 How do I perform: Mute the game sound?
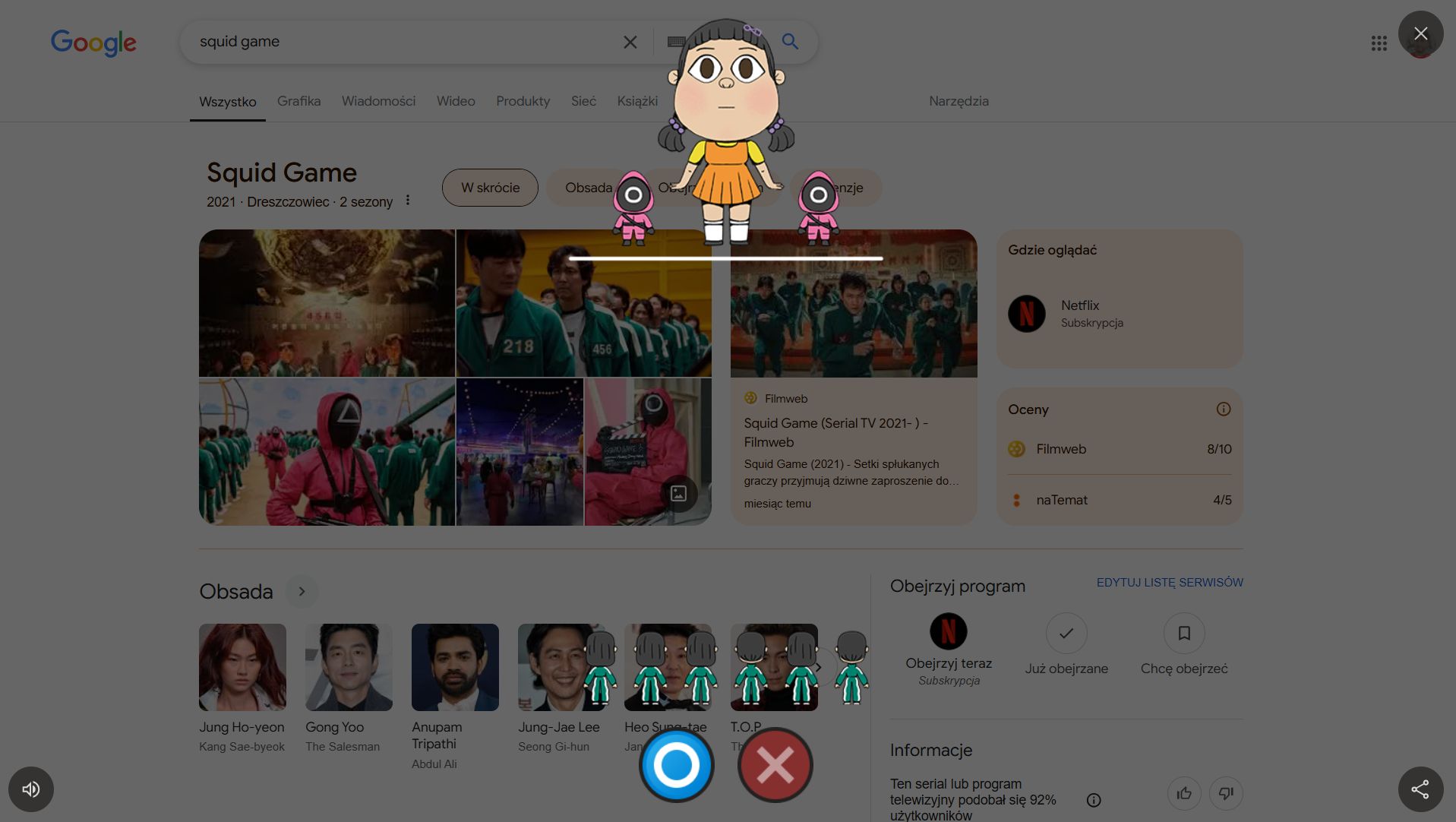pyautogui.click(x=31, y=789)
